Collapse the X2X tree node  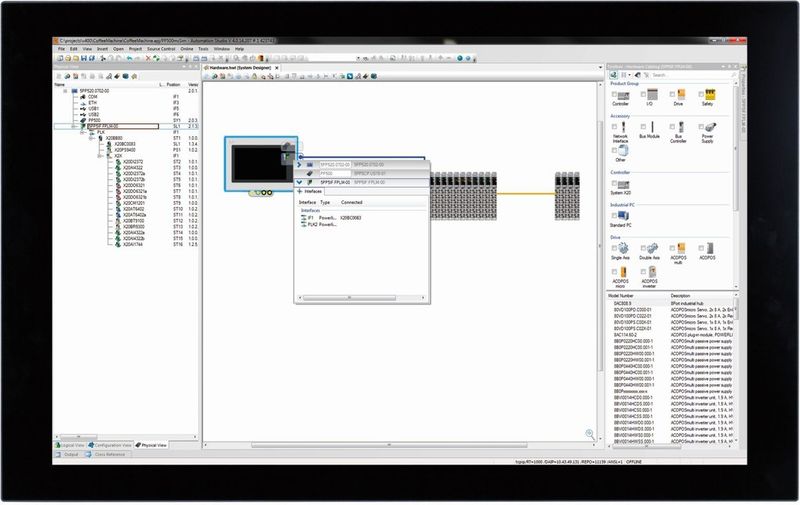click(x=100, y=156)
